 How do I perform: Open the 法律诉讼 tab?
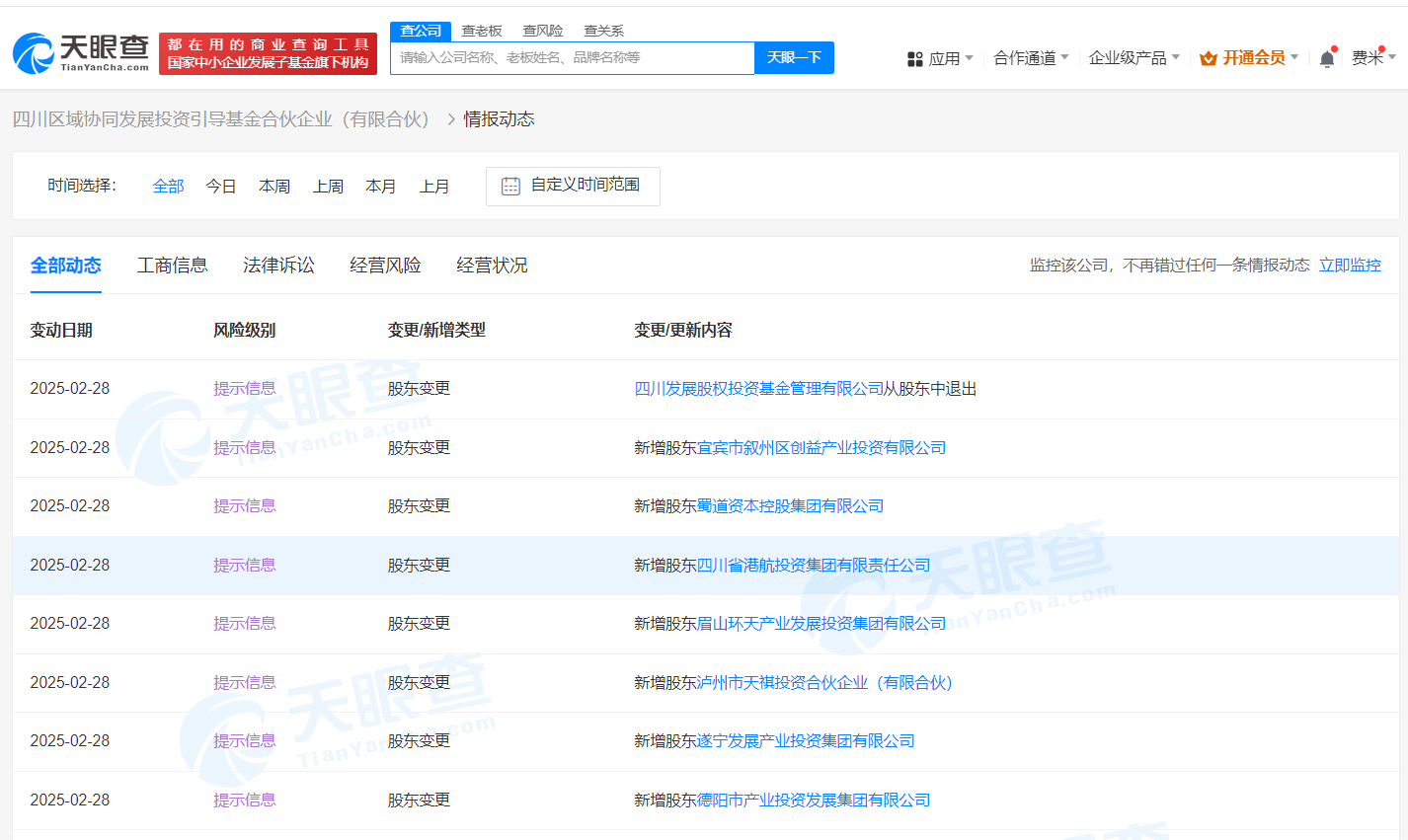pos(278,266)
